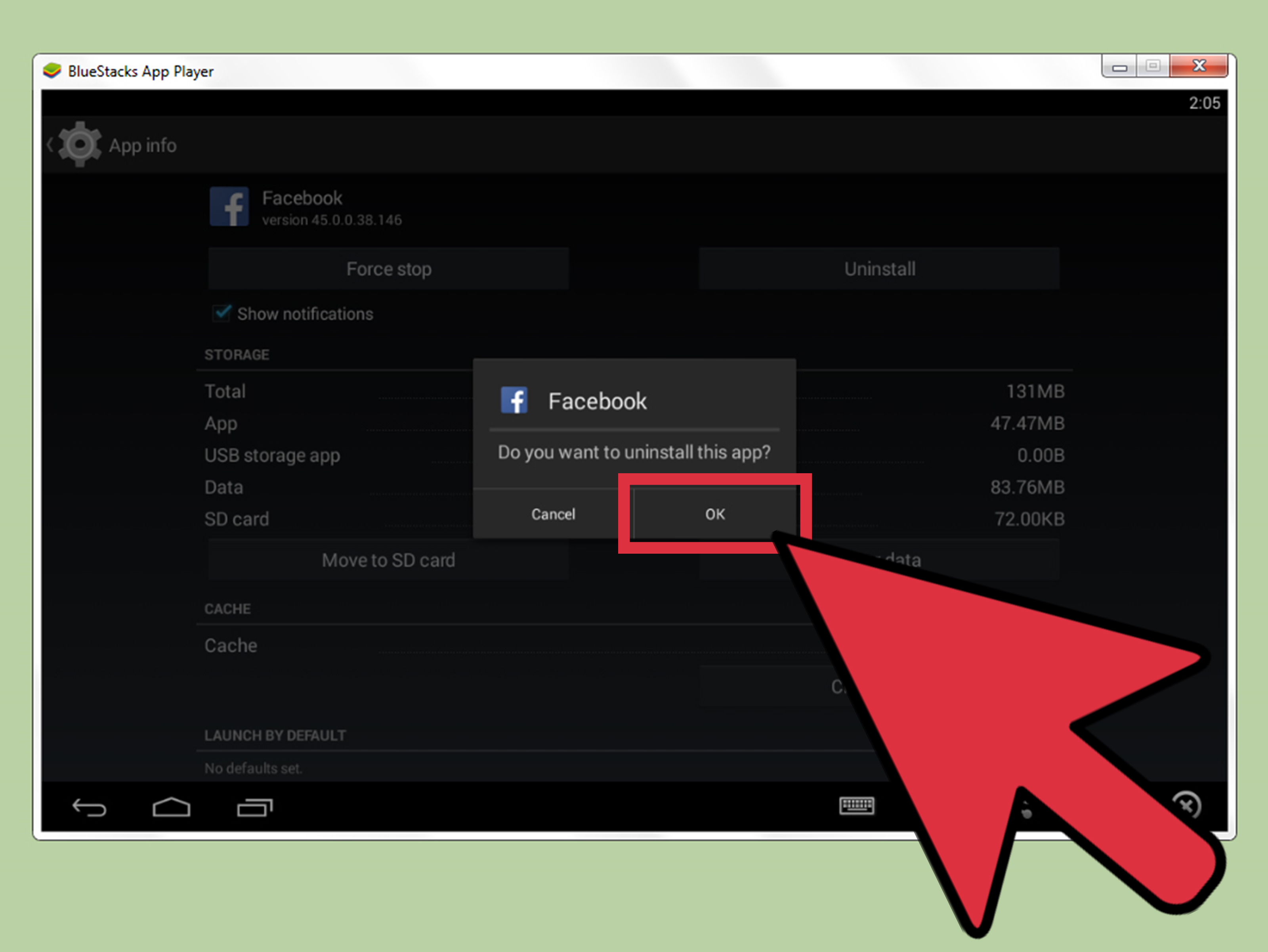
Task: Tap the Android home navigation icon
Action: click(172, 807)
